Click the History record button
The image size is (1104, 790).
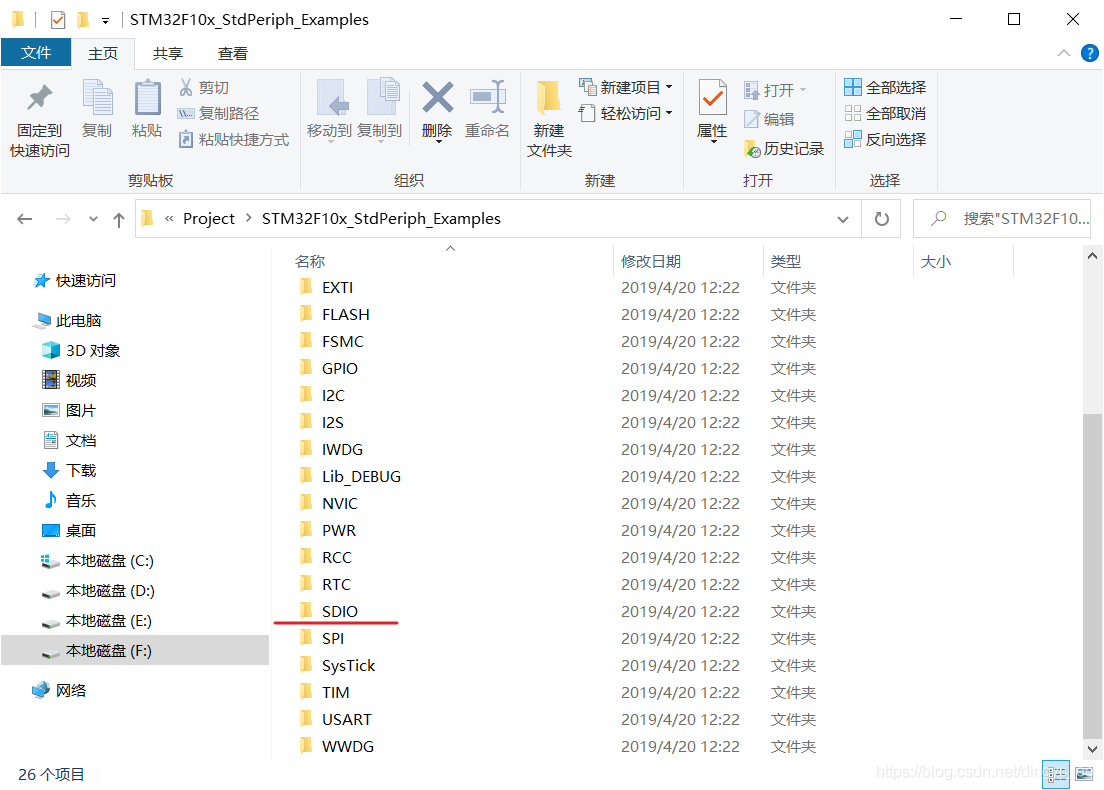(x=784, y=149)
